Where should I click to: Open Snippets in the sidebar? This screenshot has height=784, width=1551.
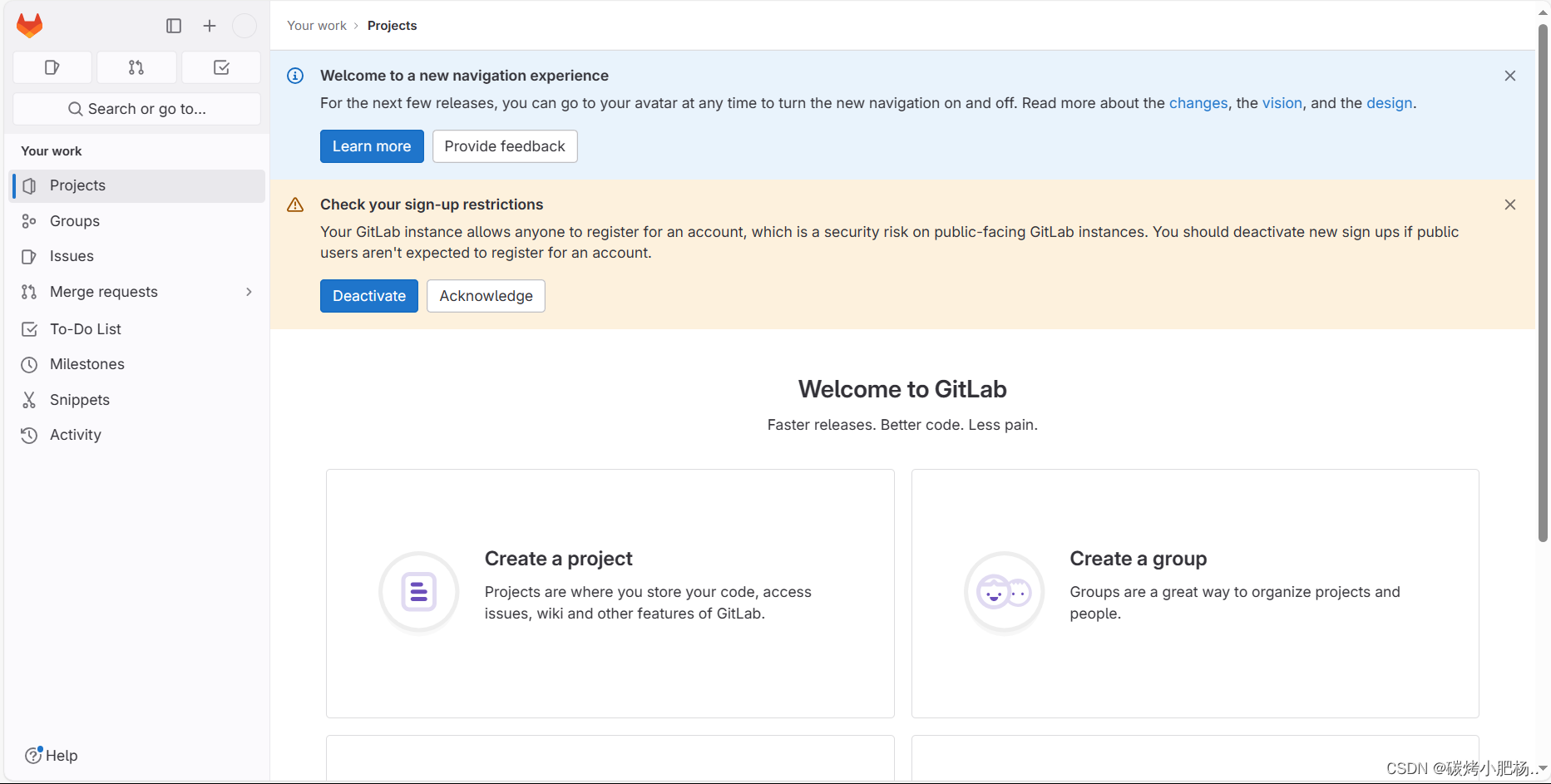tap(138, 400)
